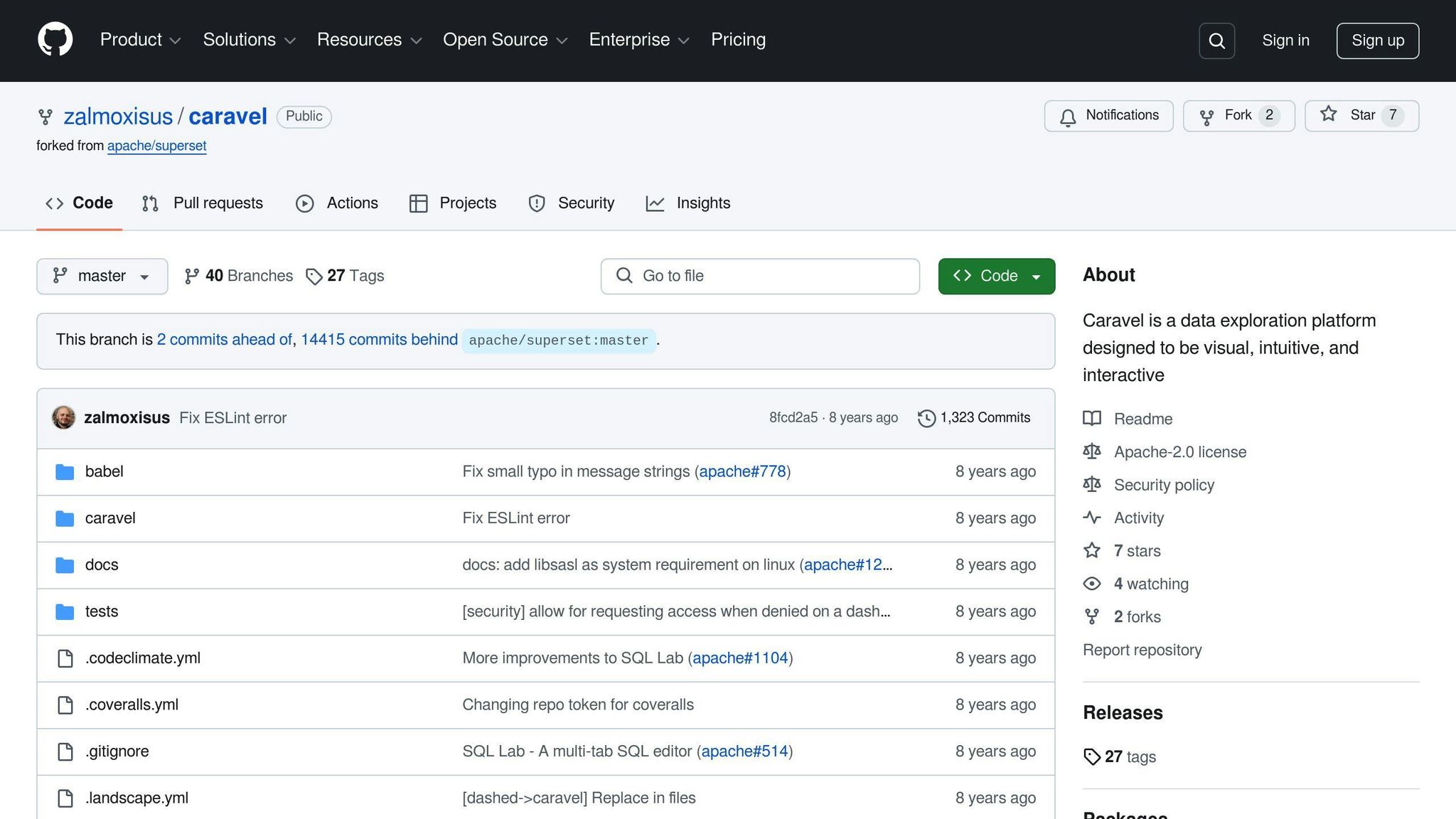Open the Pricing page
The width and height of the screenshot is (1456, 819).
738,40
